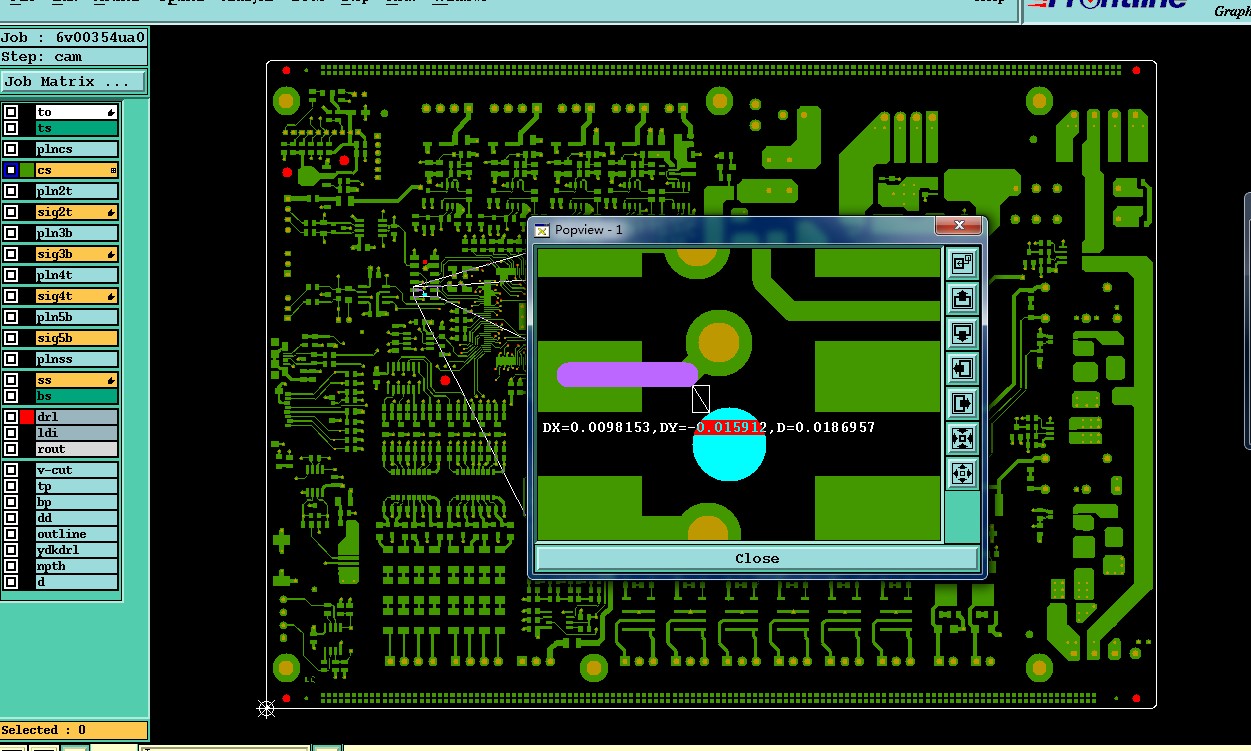Image resolution: width=1251 pixels, height=751 pixels.
Task: Toggle the 'ts' layer checkbox
Action: coord(11,128)
